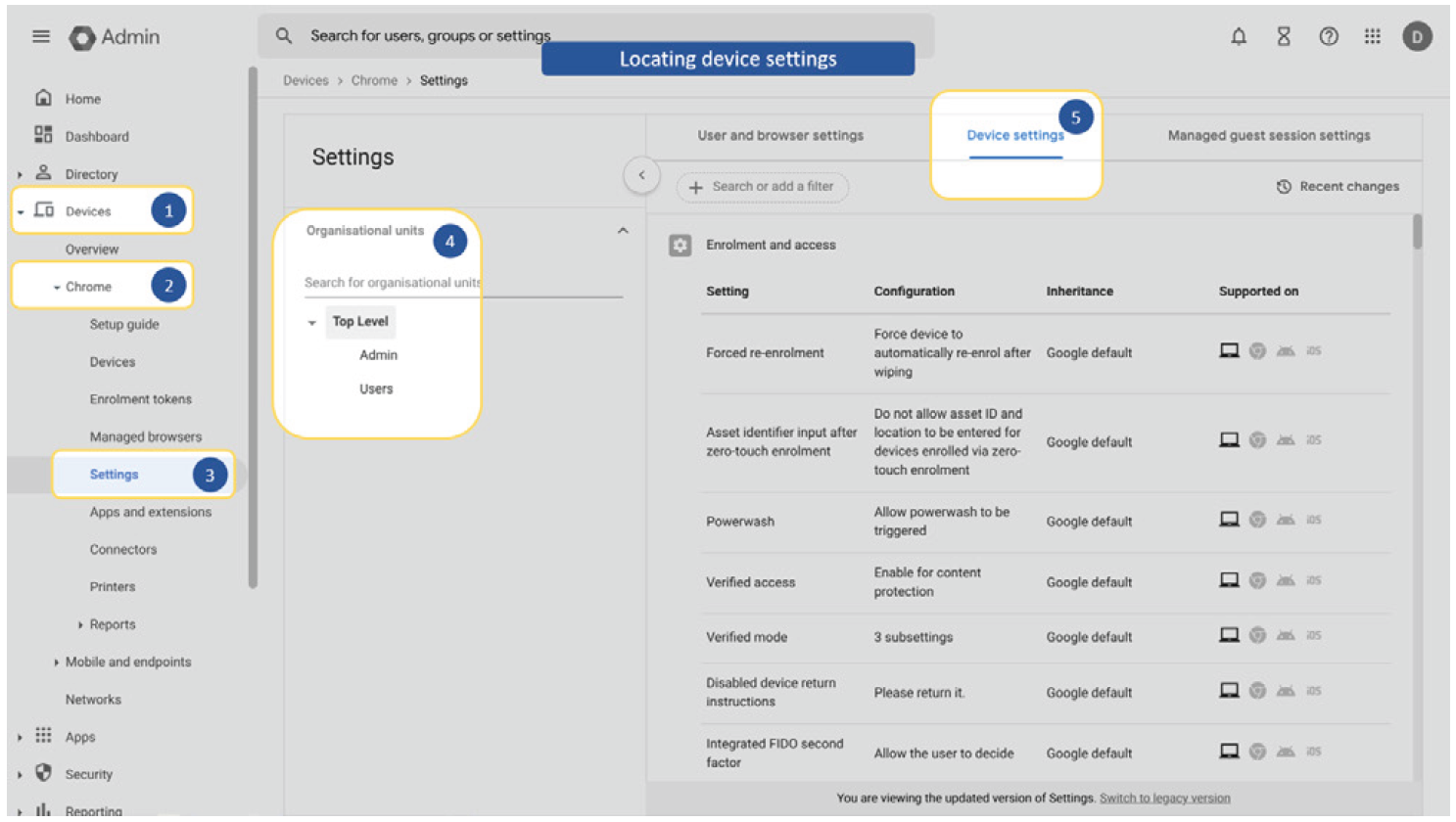Expand the Apps section arrow
Viewport: 1456px width, 822px height.
(x=20, y=737)
